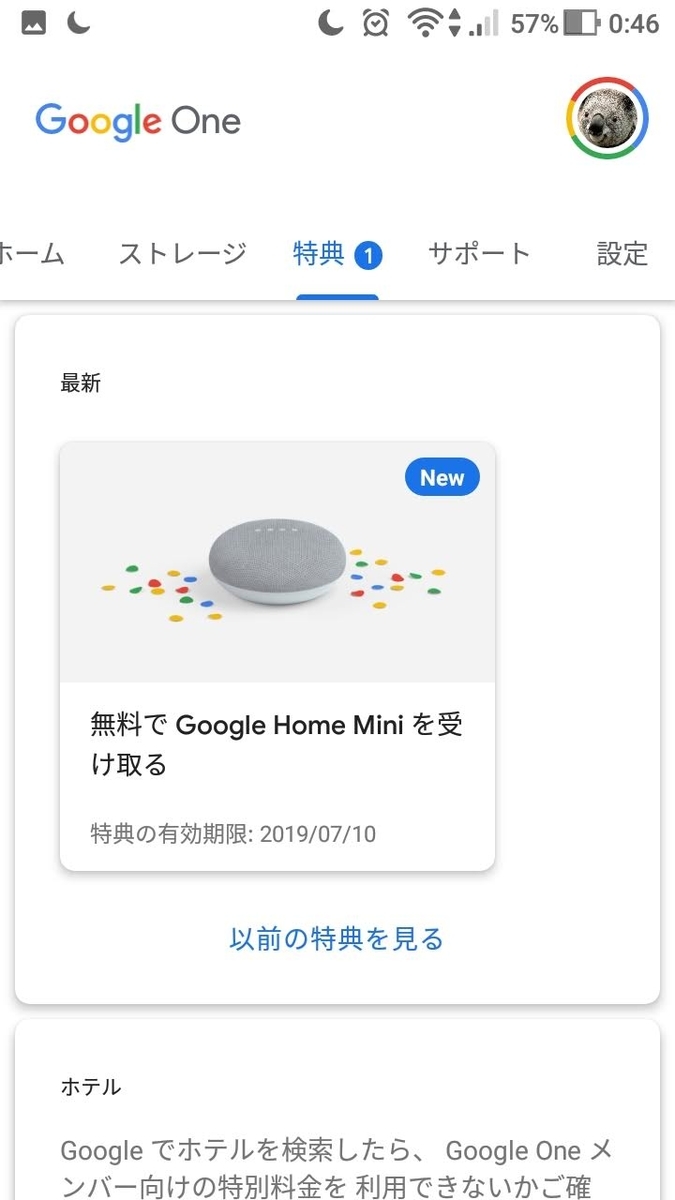675x1200 pixels.
Task: Tap the Google One logo
Action: (137, 120)
